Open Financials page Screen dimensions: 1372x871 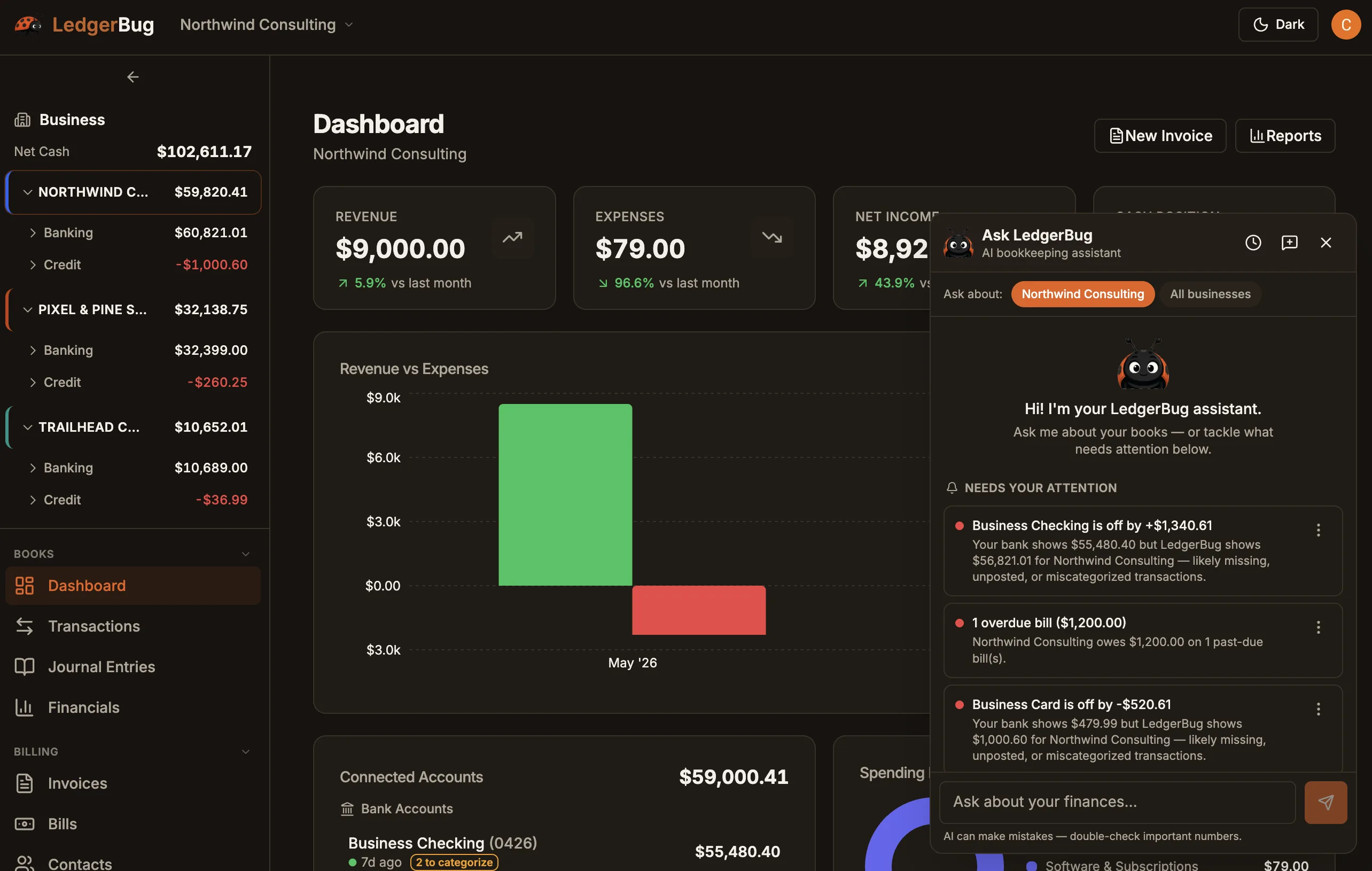[x=132, y=707]
